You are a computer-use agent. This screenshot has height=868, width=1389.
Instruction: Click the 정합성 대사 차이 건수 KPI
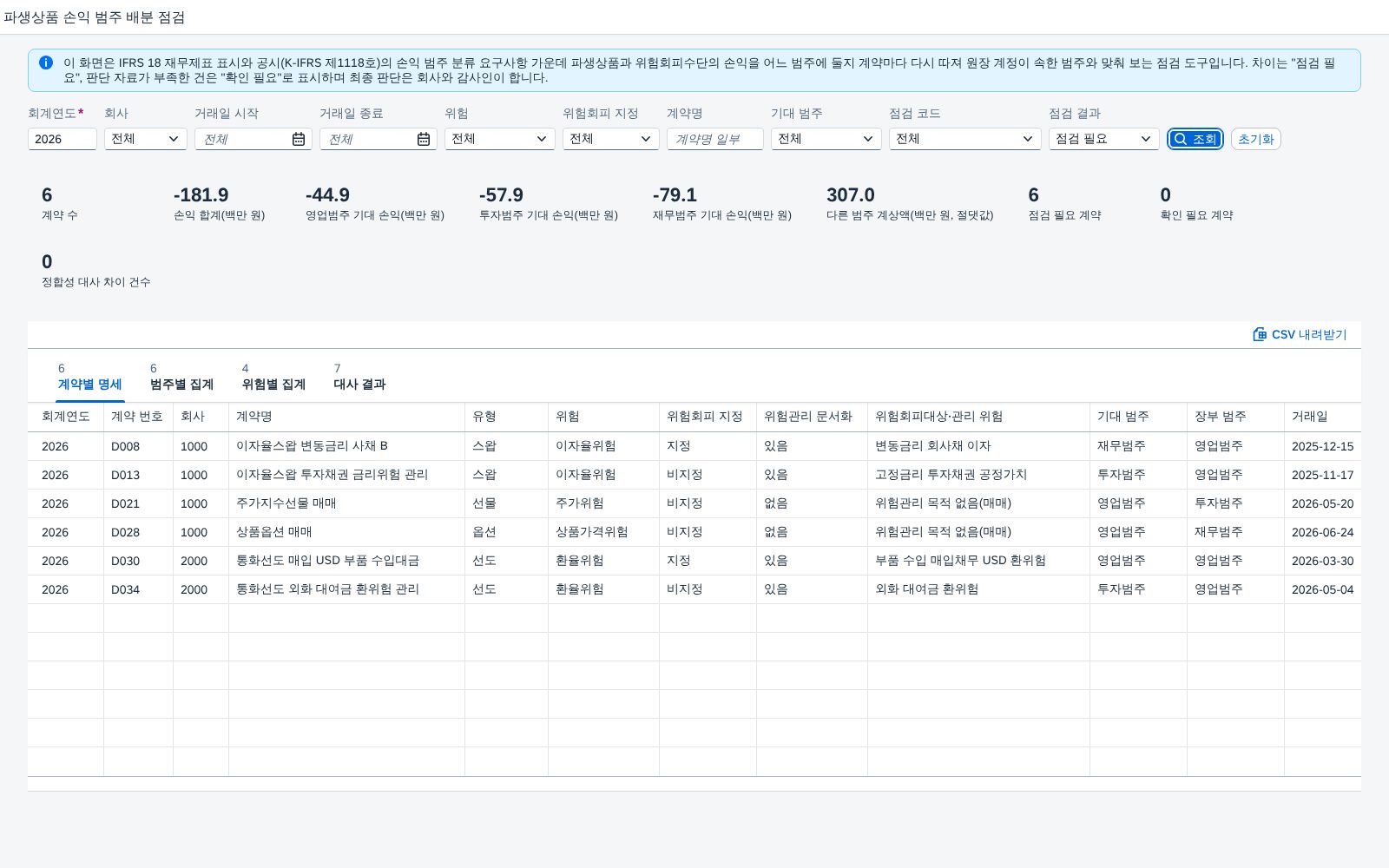coord(96,271)
